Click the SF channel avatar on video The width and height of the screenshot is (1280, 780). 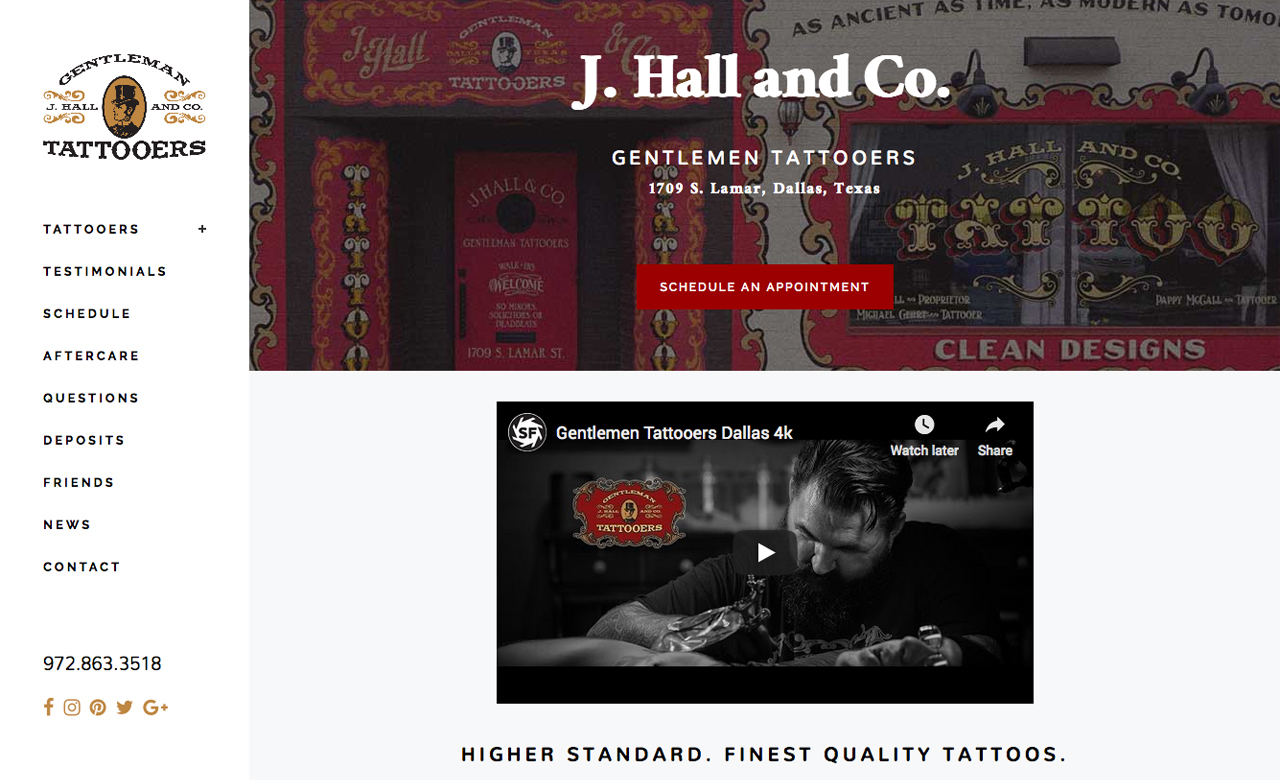527,432
